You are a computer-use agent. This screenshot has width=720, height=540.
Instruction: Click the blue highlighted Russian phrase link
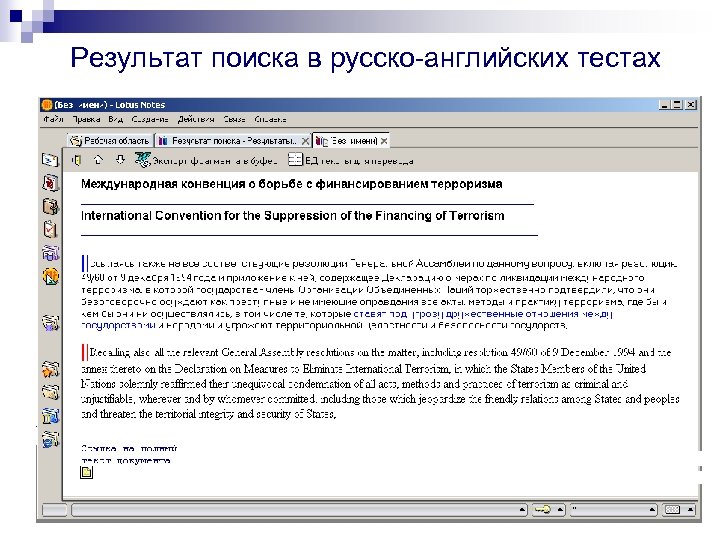point(346,320)
